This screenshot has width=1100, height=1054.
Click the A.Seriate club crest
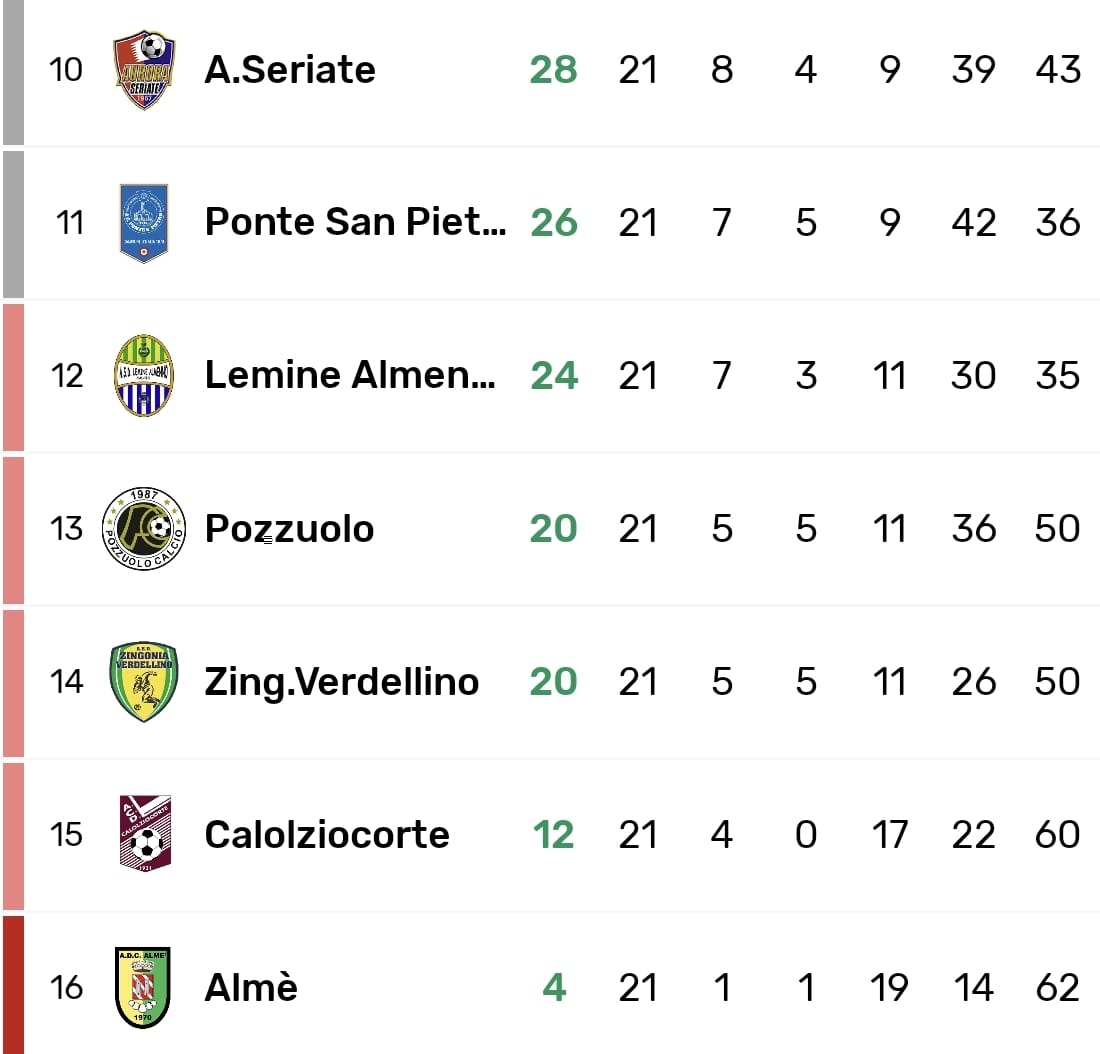click(x=144, y=69)
